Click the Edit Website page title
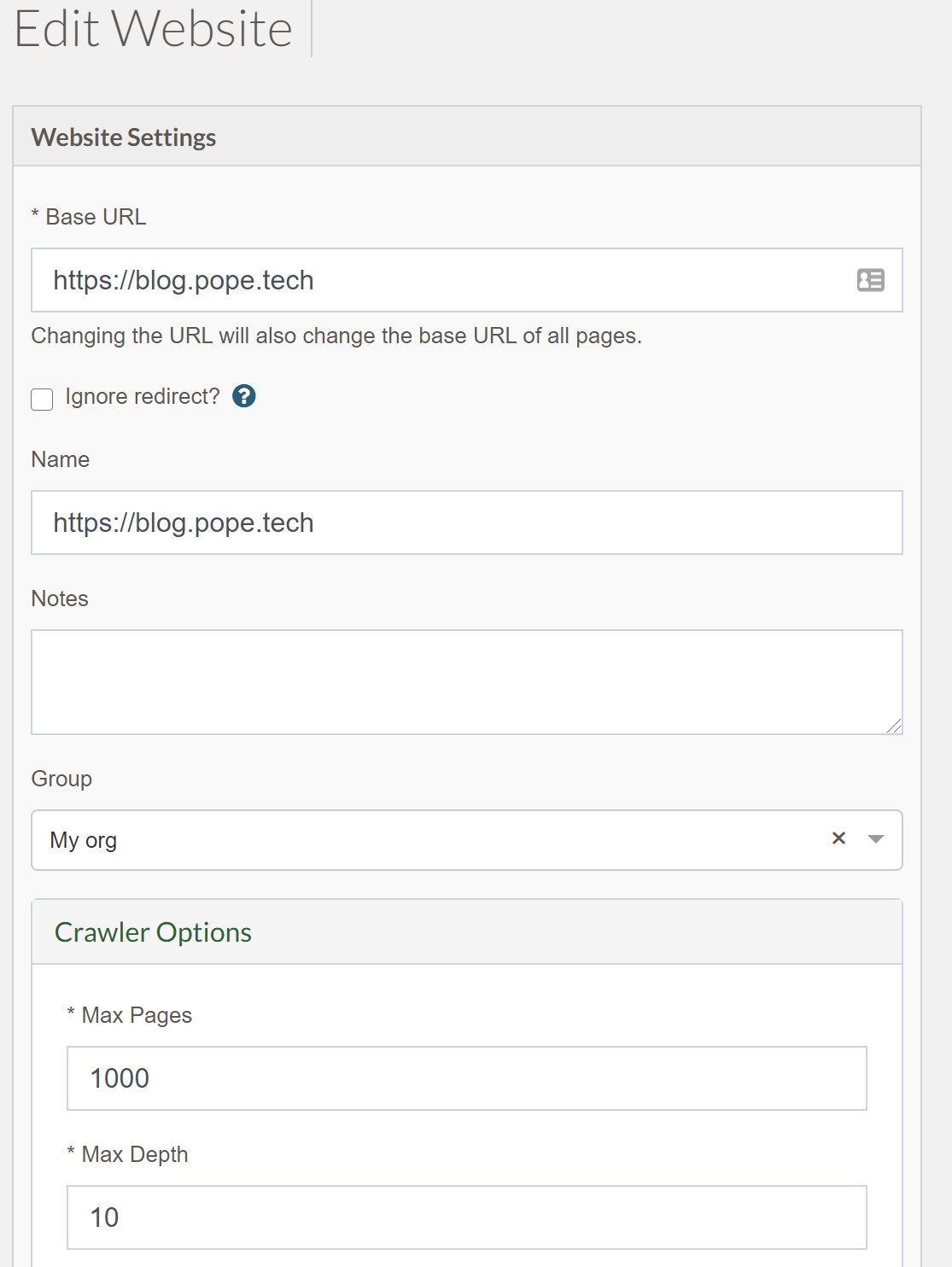This screenshot has height=1267, width=952. coord(154,28)
